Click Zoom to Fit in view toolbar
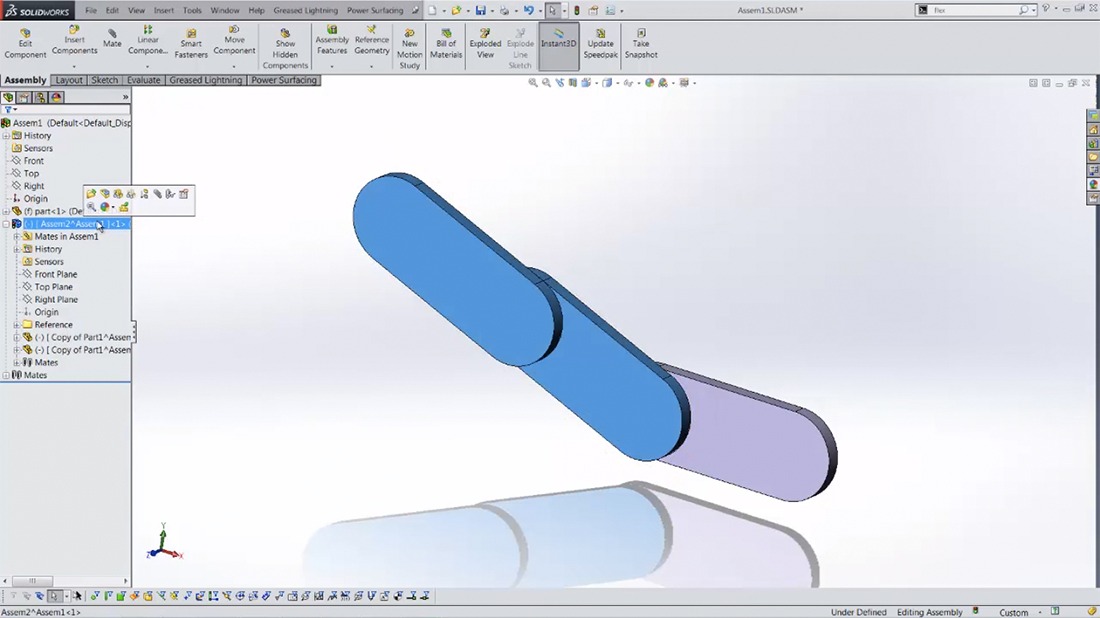The width and height of the screenshot is (1100, 618). coord(533,83)
